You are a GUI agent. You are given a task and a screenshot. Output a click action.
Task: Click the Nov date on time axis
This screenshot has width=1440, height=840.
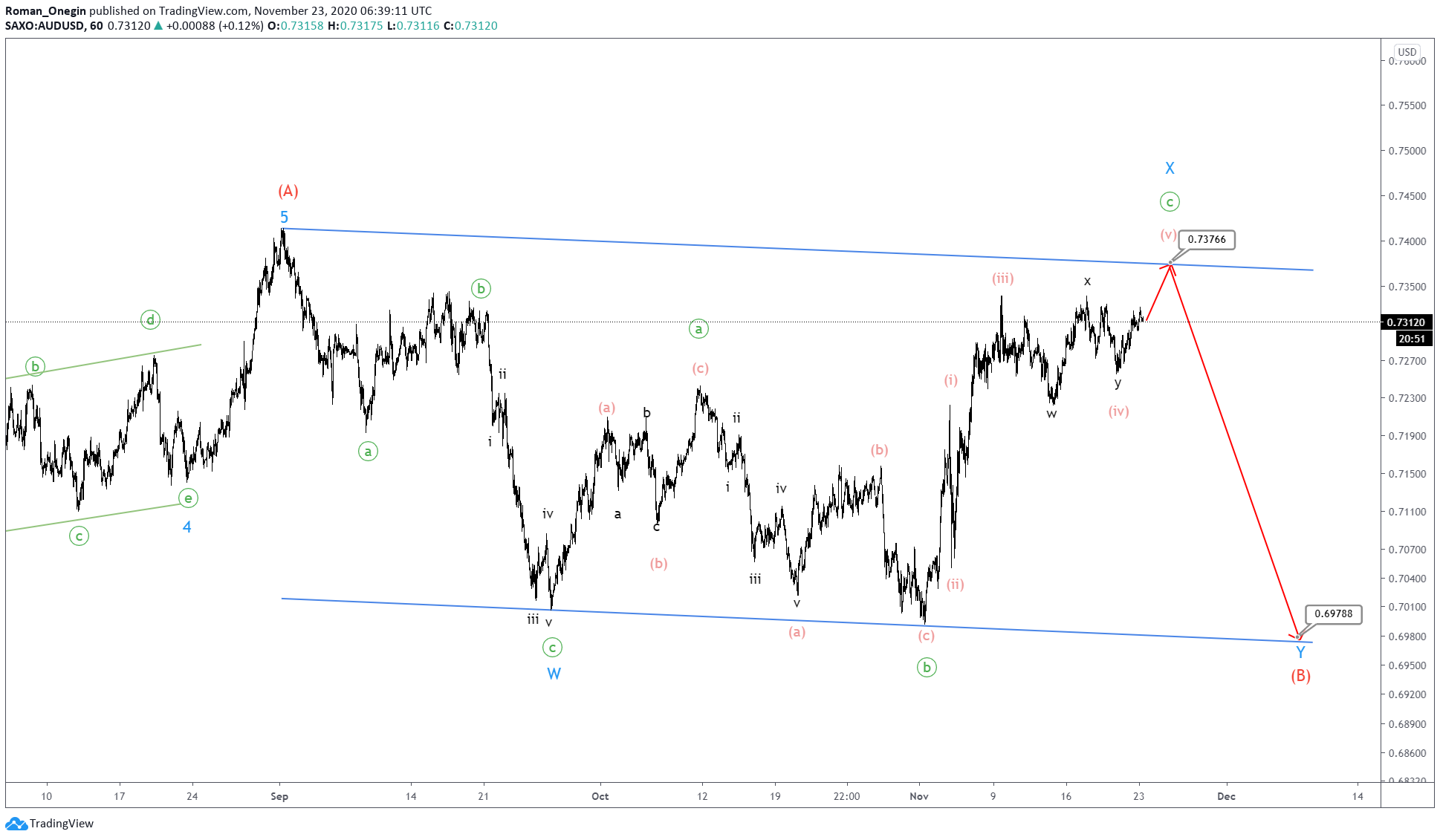pyautogui.click(x=919, y=796)
